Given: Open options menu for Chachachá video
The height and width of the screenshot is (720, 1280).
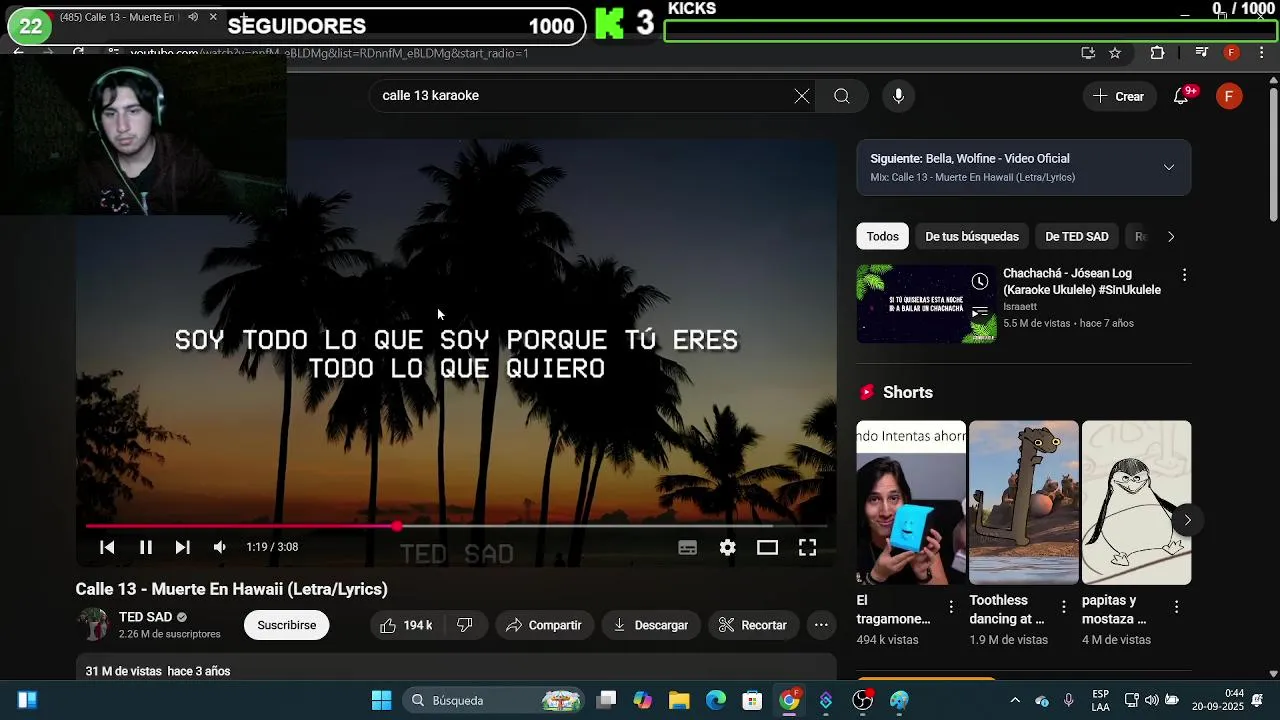Looking at the screenshot, I should 1184,275.
